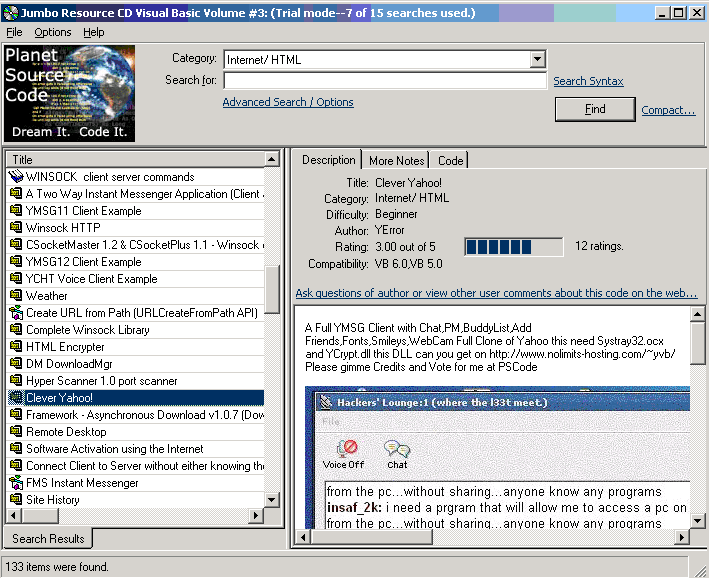Click icon next to YMSG11 Client Example
This screenshot has height=578, width=709.
pos(16,210)
